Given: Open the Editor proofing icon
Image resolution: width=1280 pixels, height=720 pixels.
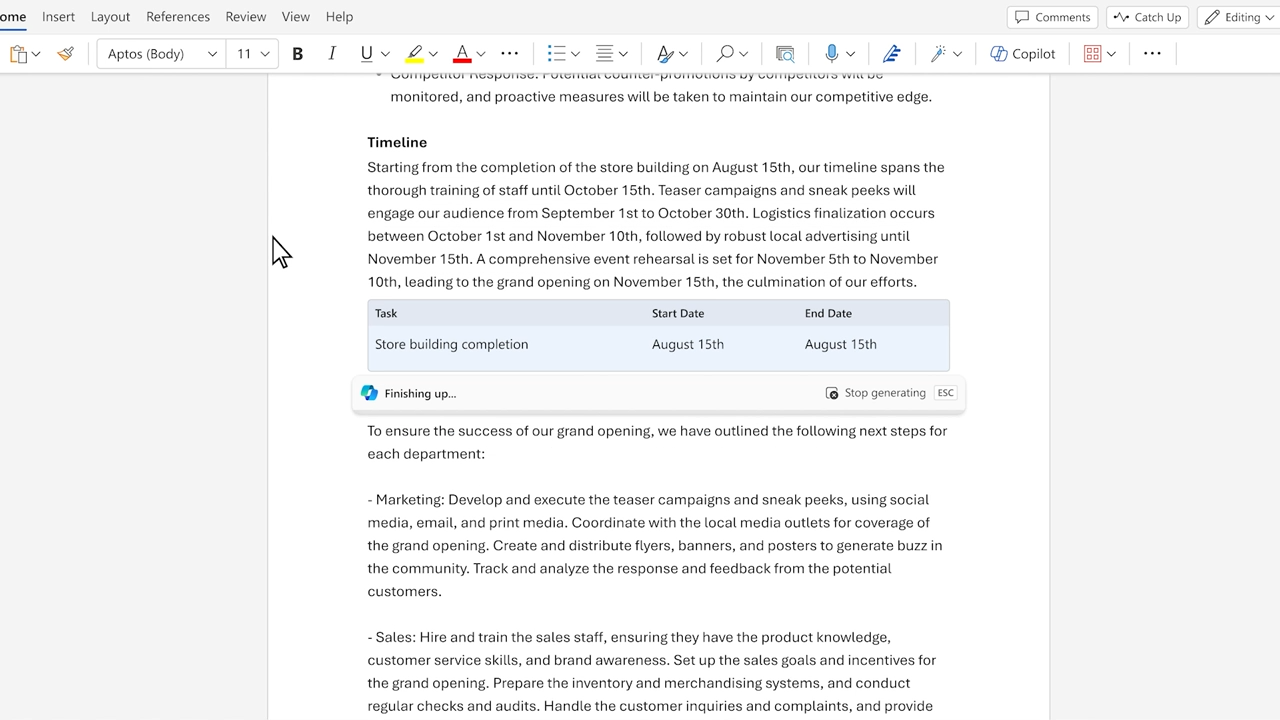Looking at the screenshot, I should (891, 54).
